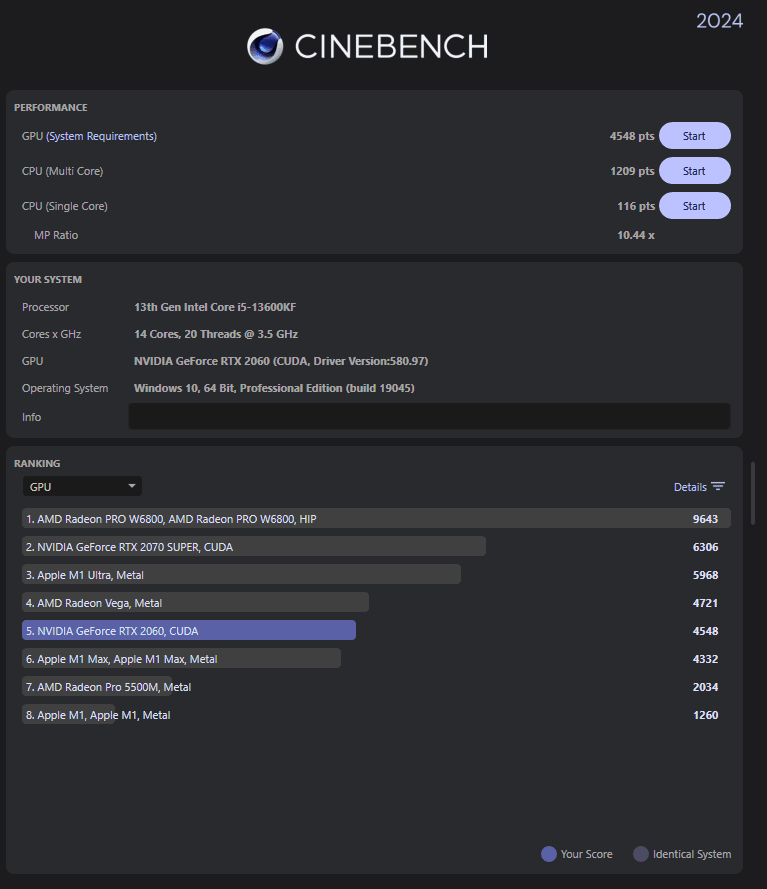
Task: Select Apple M1, Metal ranking row
Action: pos(376,715)
